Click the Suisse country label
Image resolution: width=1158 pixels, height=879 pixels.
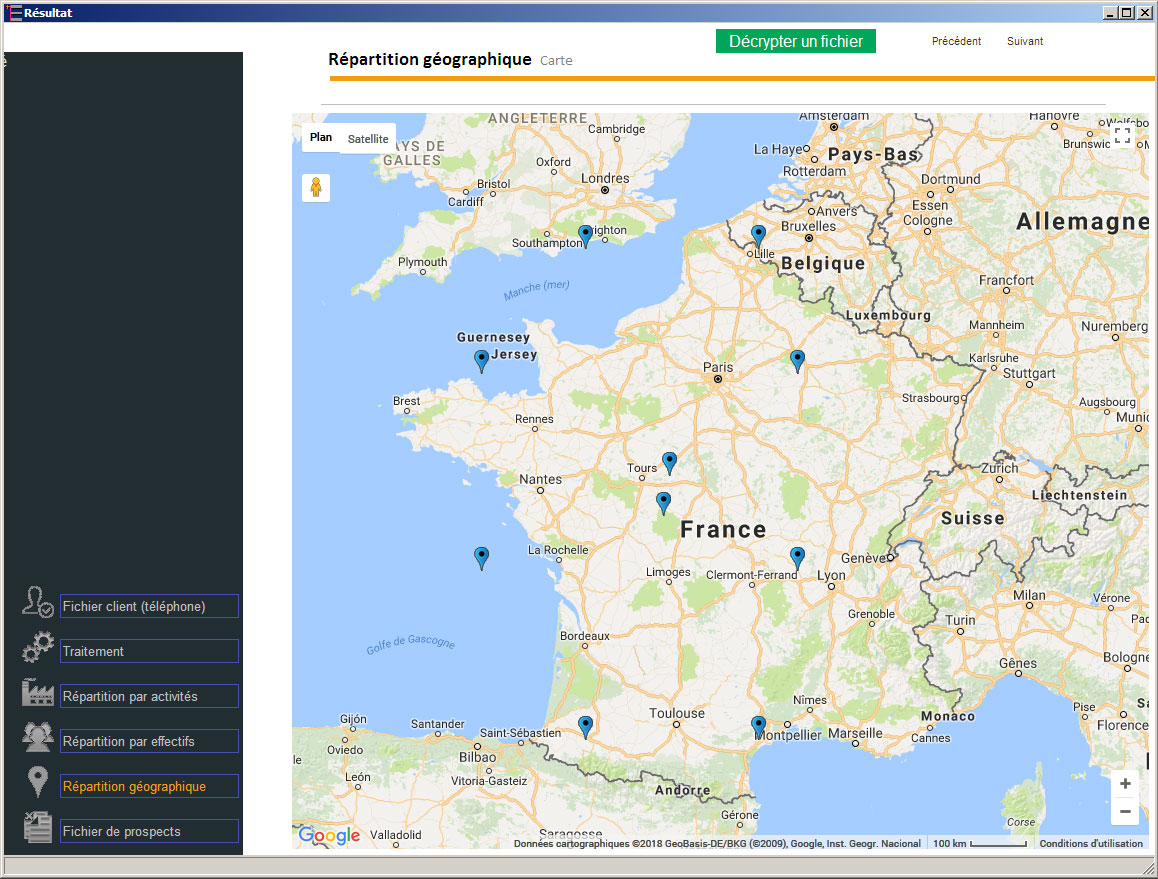point(973,519)
